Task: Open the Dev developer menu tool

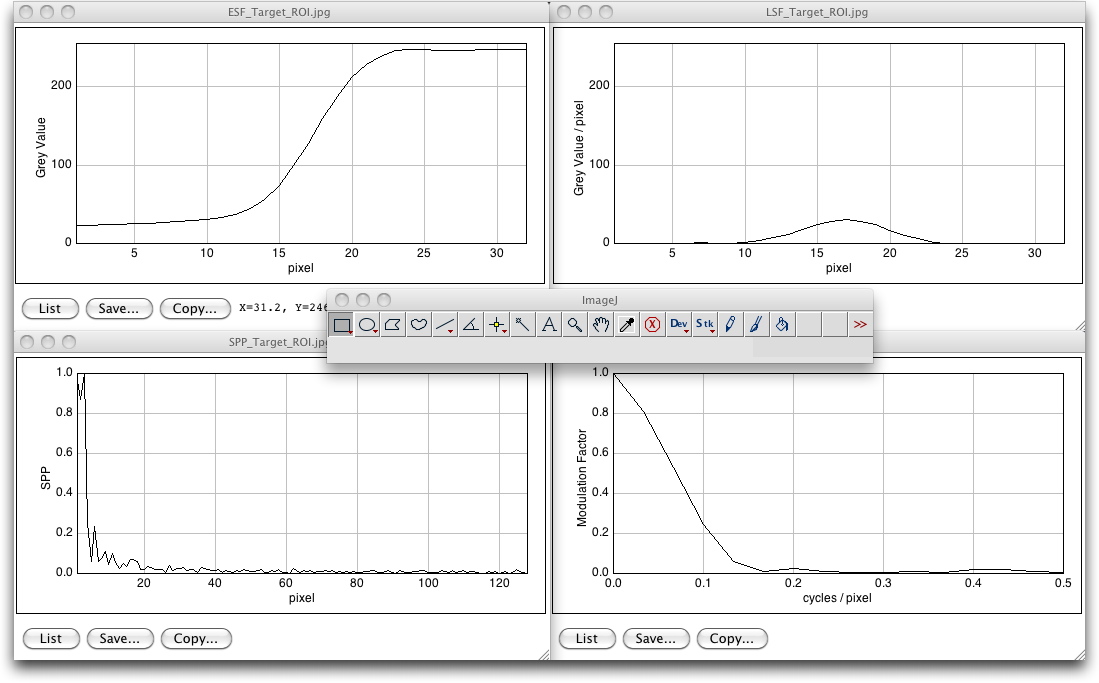Action: tap(678, 325)
